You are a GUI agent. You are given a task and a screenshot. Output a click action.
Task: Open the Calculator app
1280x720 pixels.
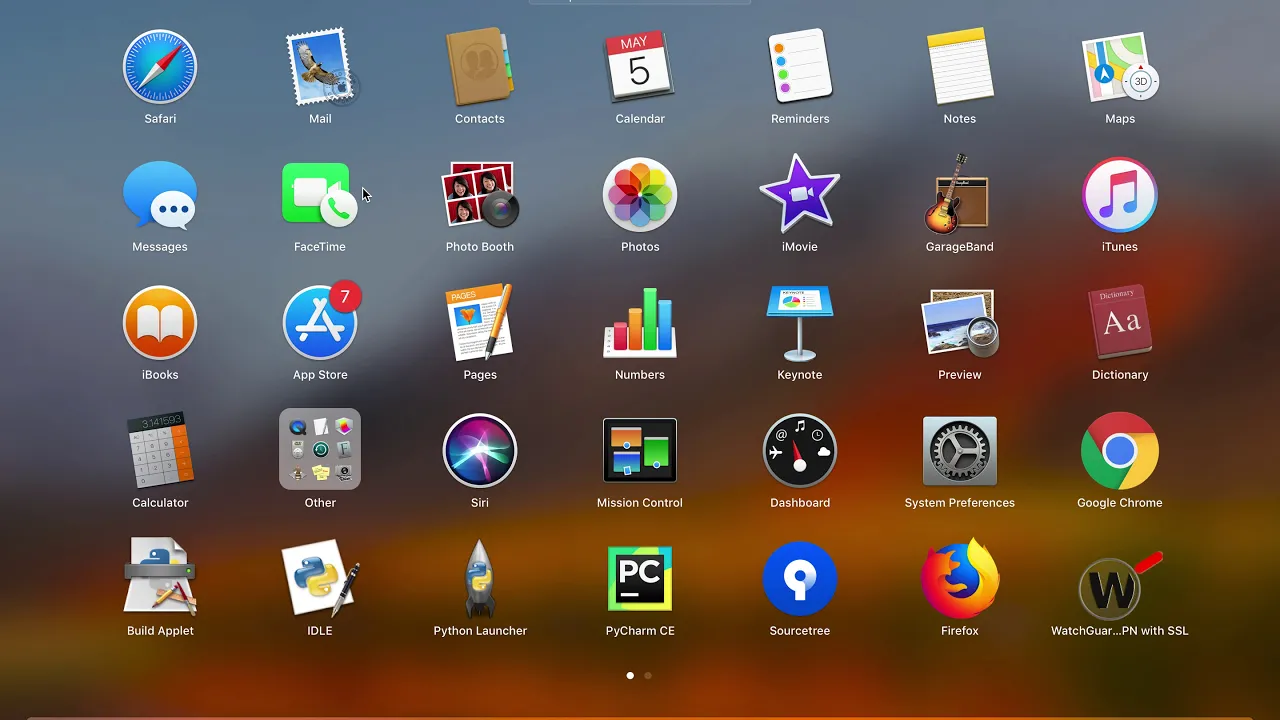pos(160,451)
